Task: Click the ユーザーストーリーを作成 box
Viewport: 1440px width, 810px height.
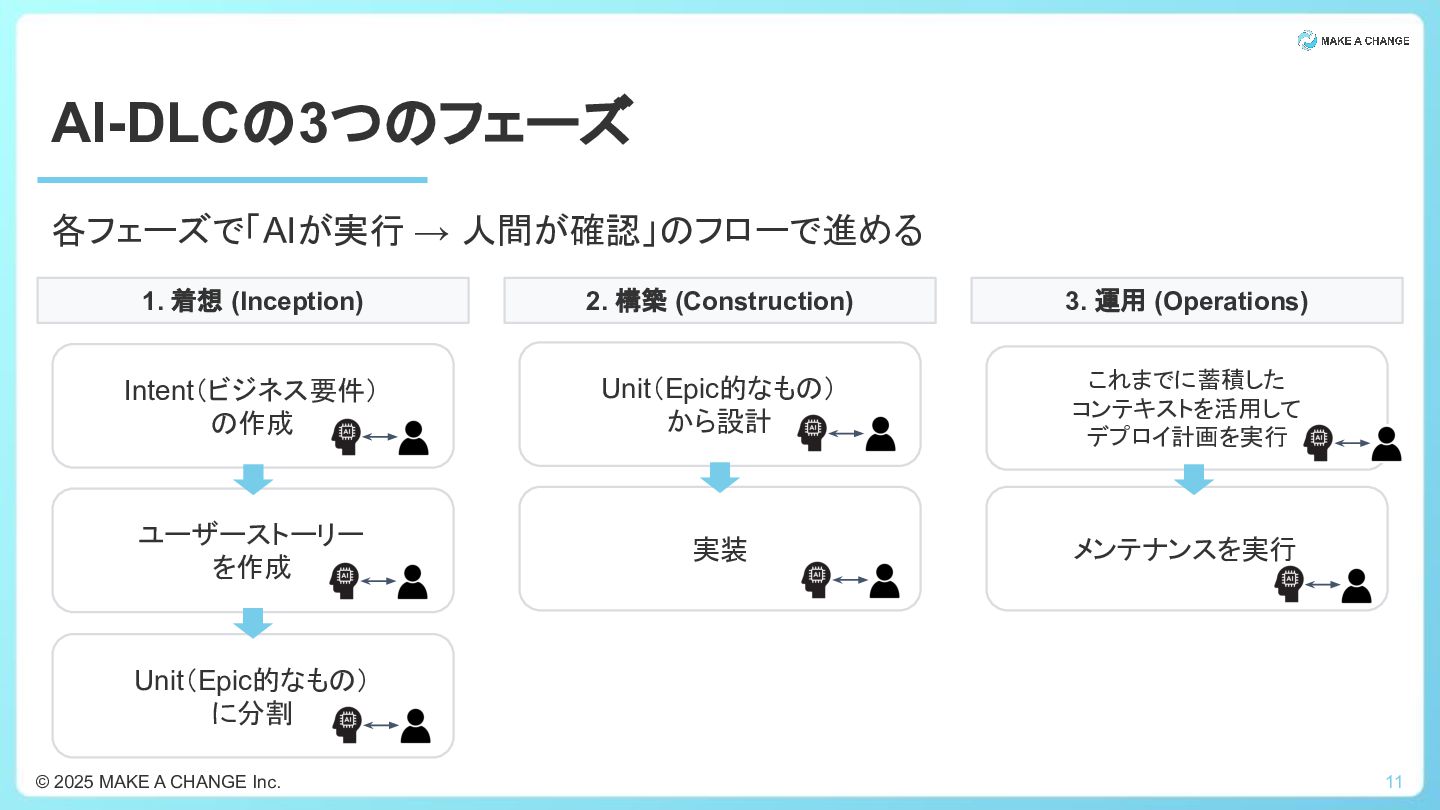Action: coord(253,550)
